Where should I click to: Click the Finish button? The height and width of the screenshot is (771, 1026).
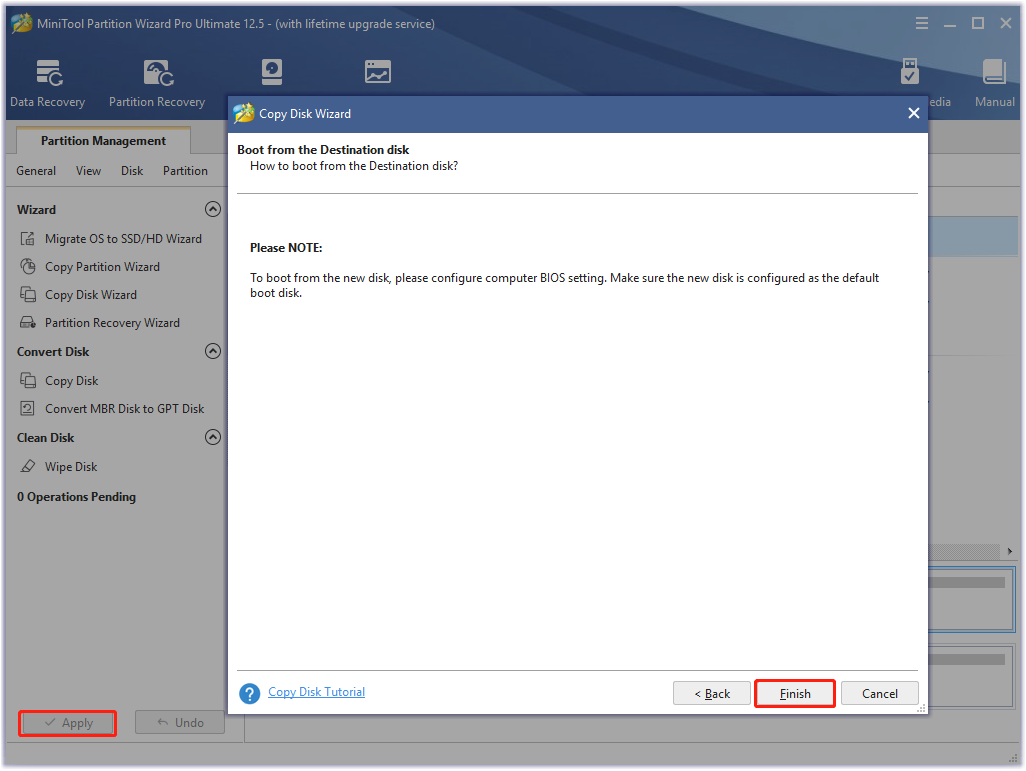[x=795, y=694]
